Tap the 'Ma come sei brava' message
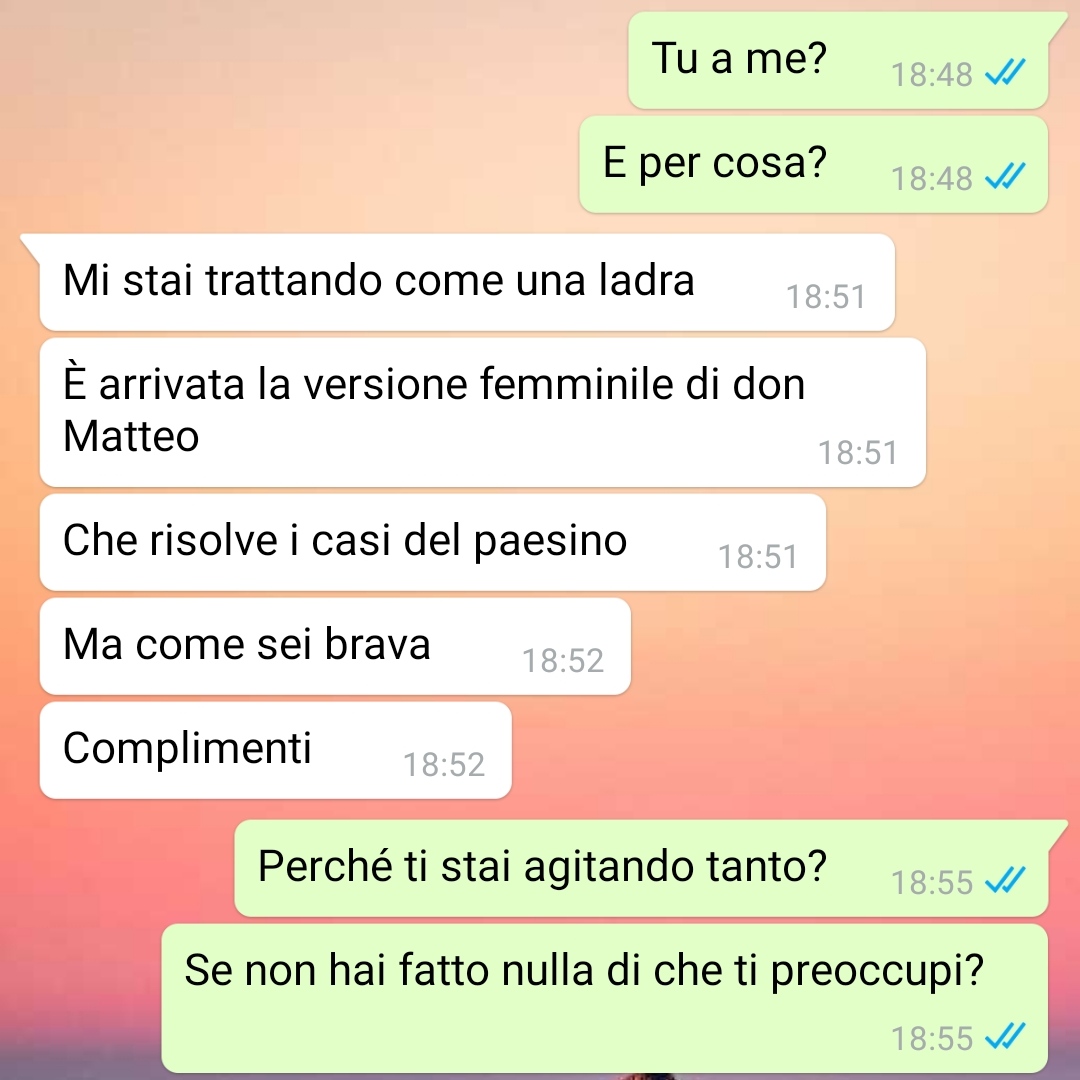The width and height of the screenshot is (1080, 1080). click(x=335, y=646)
